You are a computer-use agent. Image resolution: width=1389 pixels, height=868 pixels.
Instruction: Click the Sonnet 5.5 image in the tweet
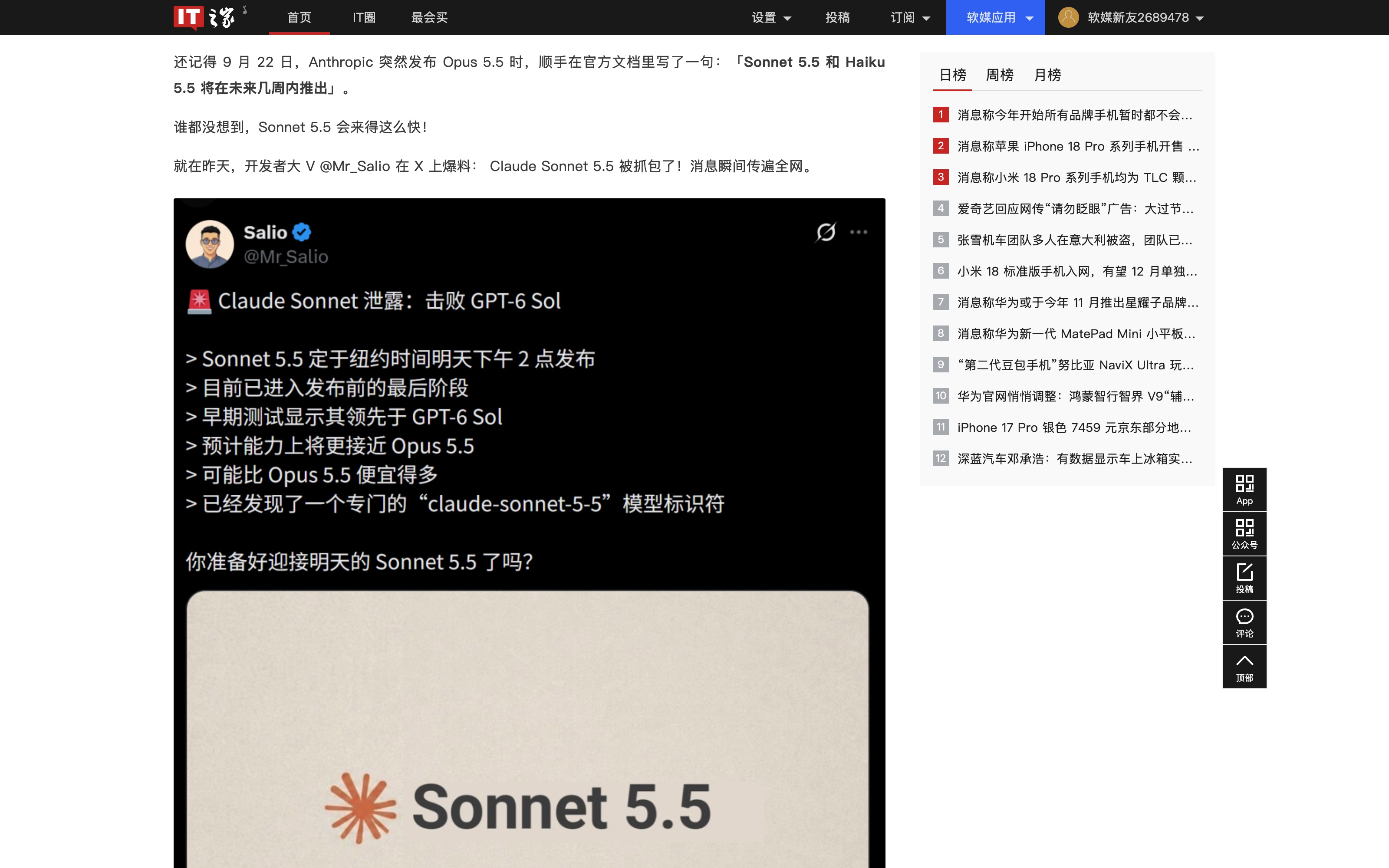(x=527, y=729)
